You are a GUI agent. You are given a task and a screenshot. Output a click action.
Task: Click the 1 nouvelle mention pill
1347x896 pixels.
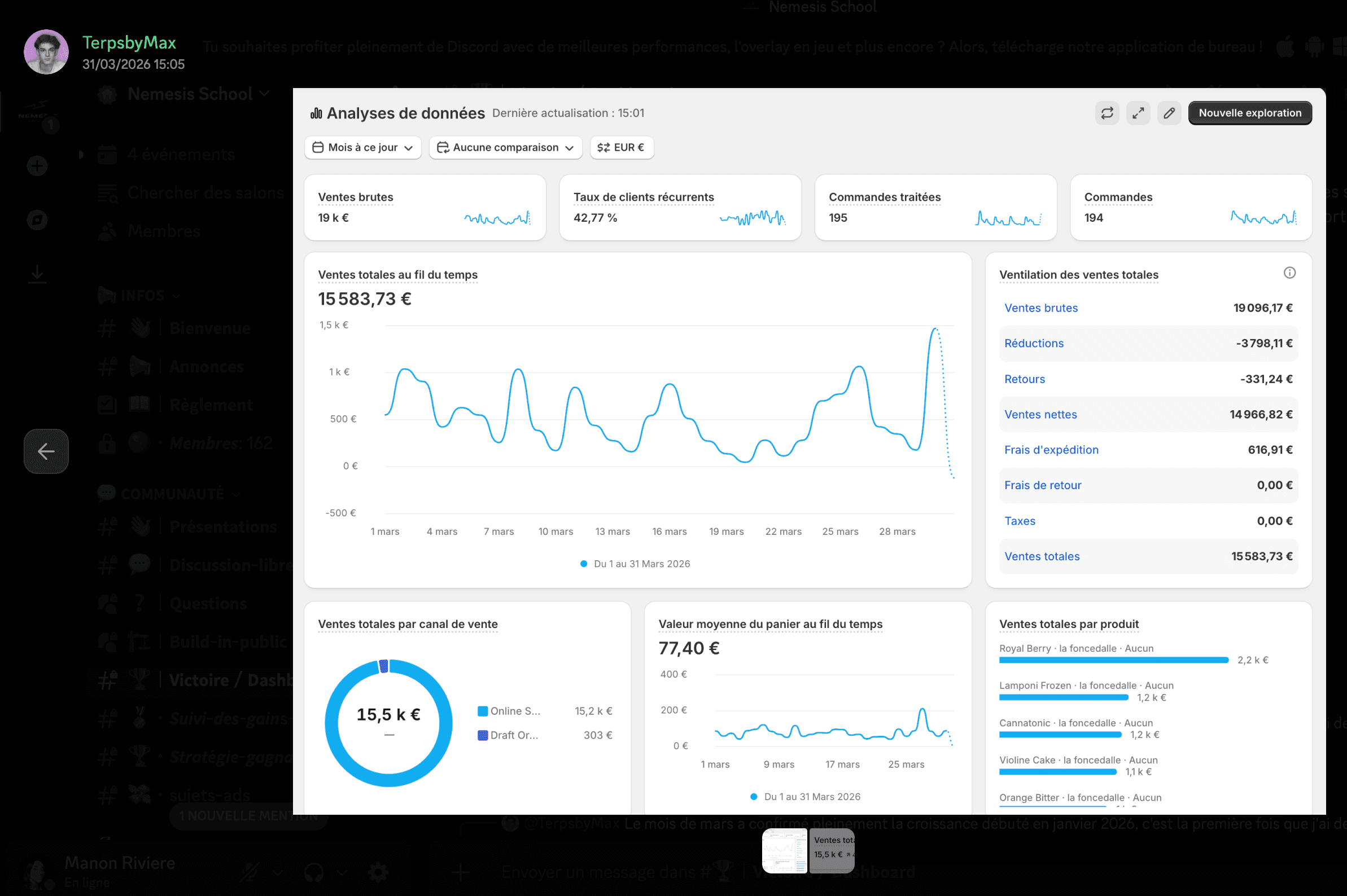coord(249,816)
